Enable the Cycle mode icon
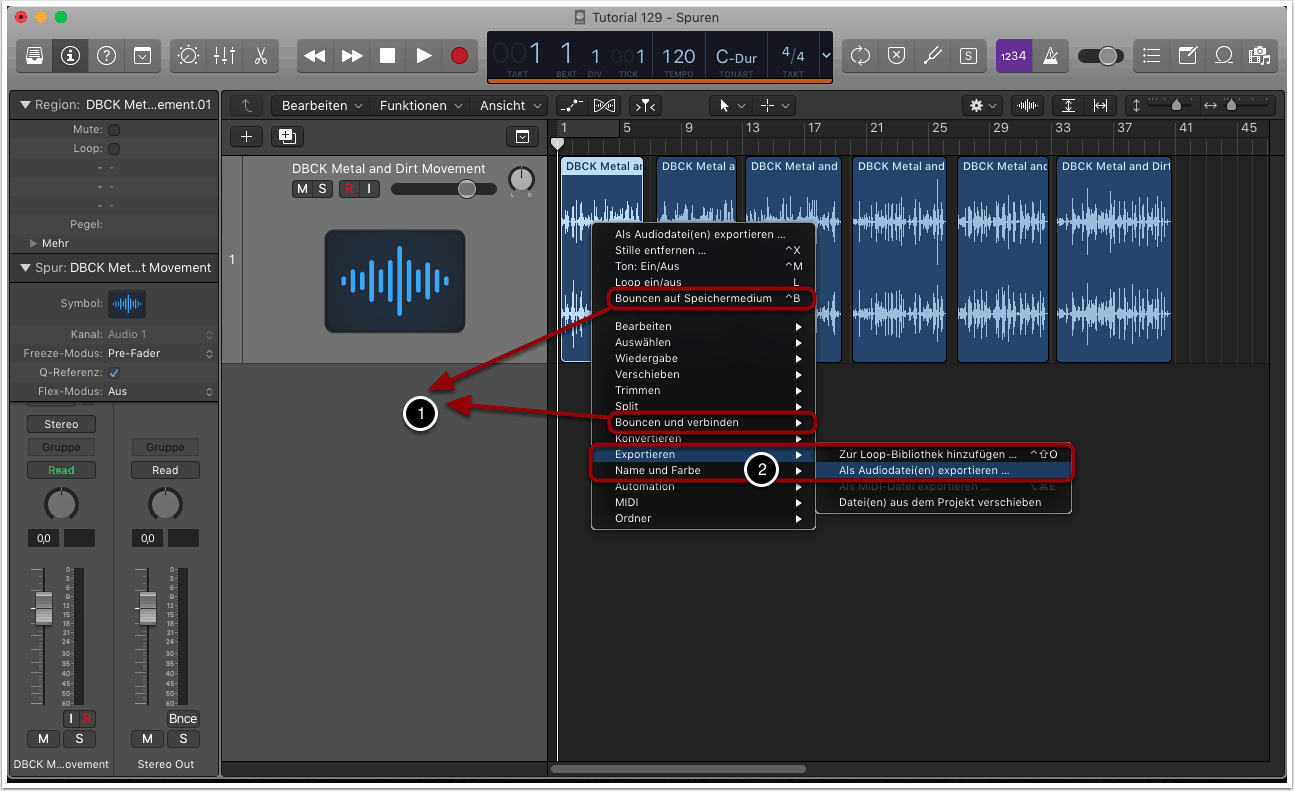 pos(860,56)
